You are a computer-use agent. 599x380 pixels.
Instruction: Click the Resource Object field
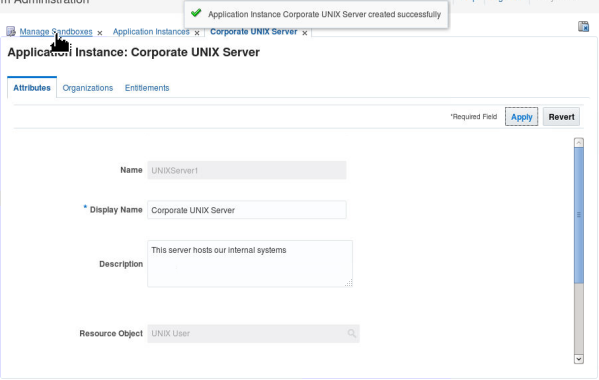(253, 333)
